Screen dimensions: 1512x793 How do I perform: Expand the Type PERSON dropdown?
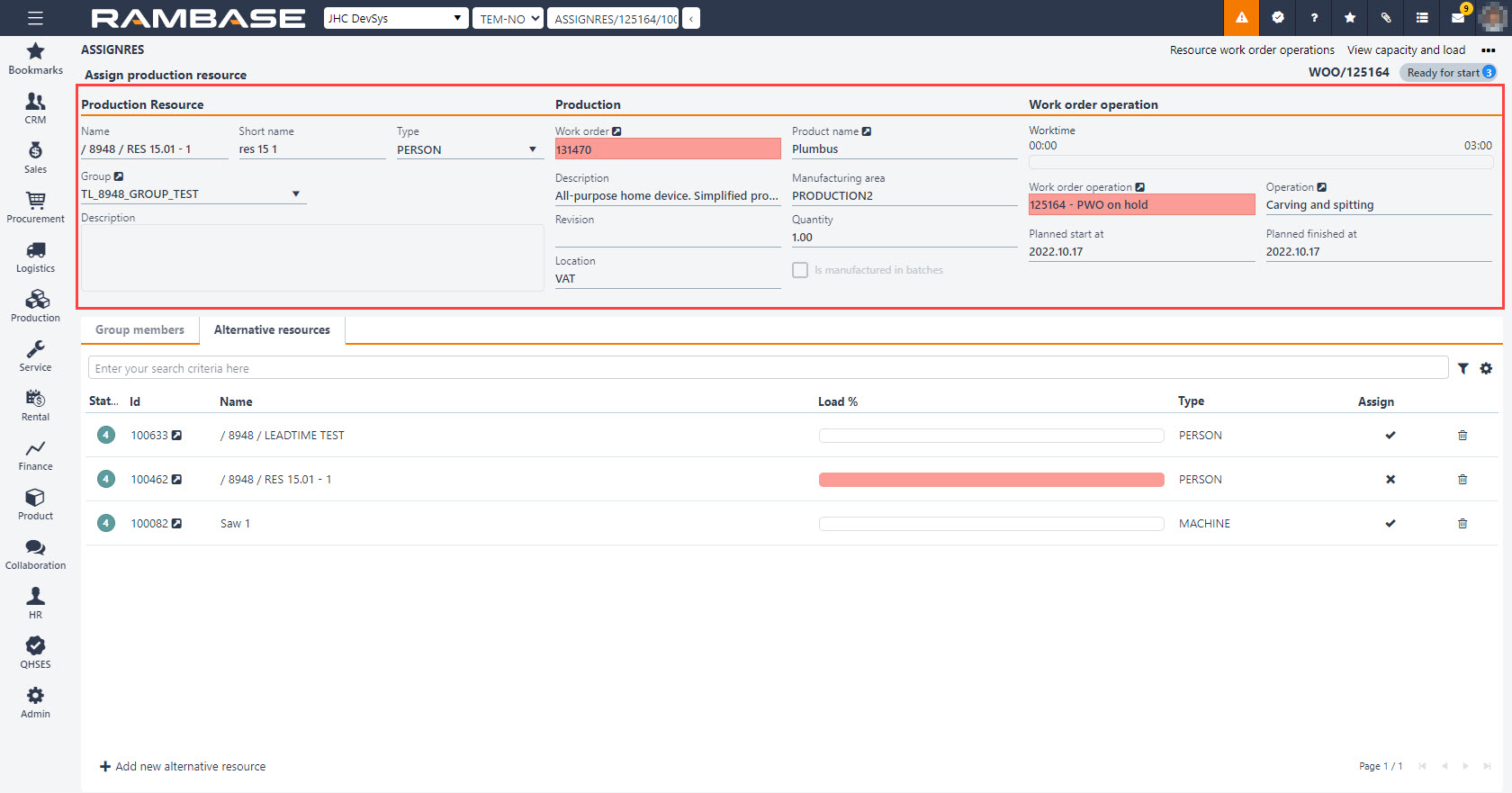[x=532, y=150]
